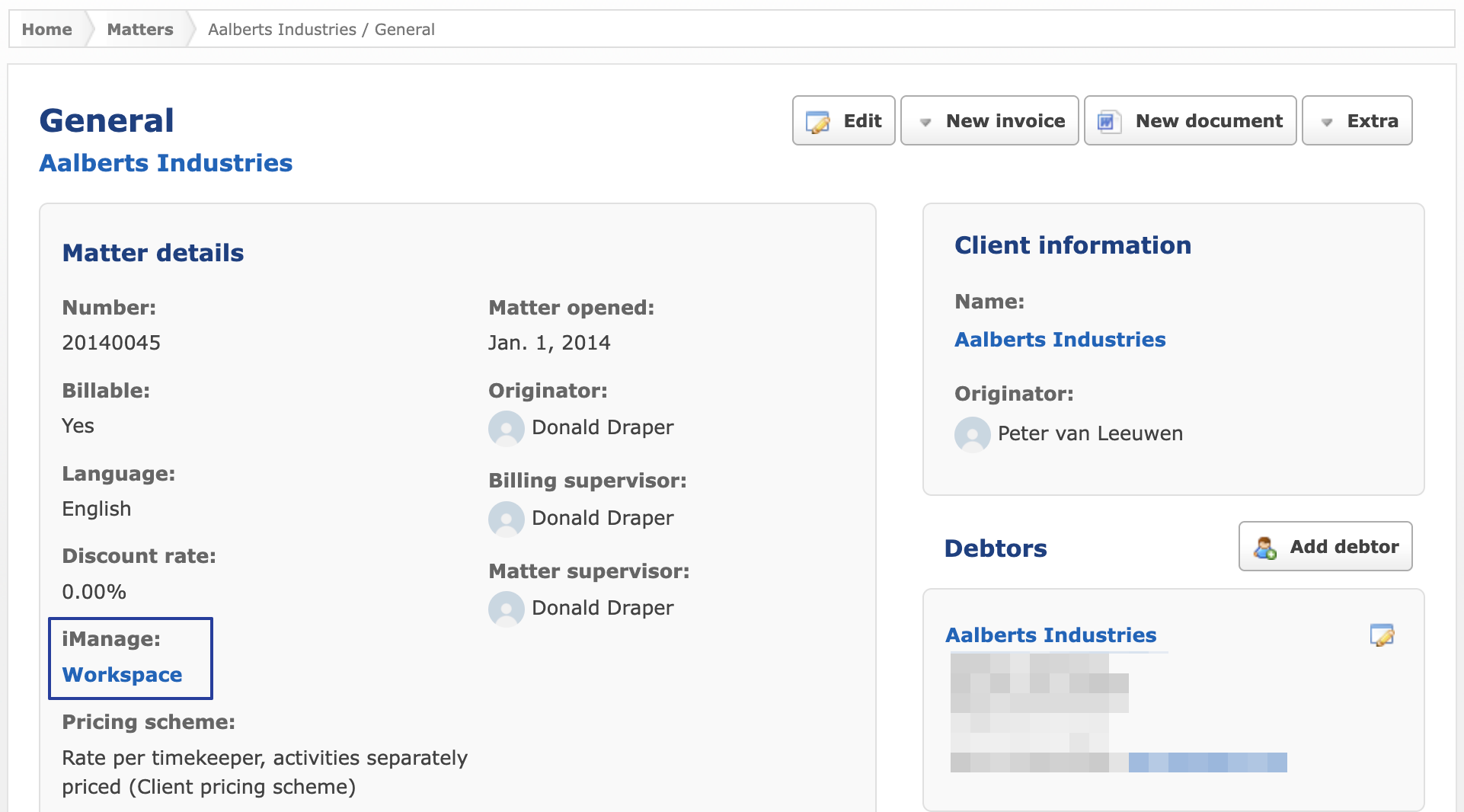Open Matters in the breadcrumb
1464x812 pixels.
click(140, 29)
